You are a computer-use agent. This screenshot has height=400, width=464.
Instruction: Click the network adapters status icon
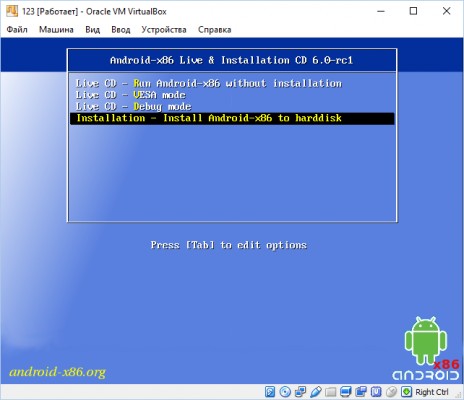tap(300, 392)
